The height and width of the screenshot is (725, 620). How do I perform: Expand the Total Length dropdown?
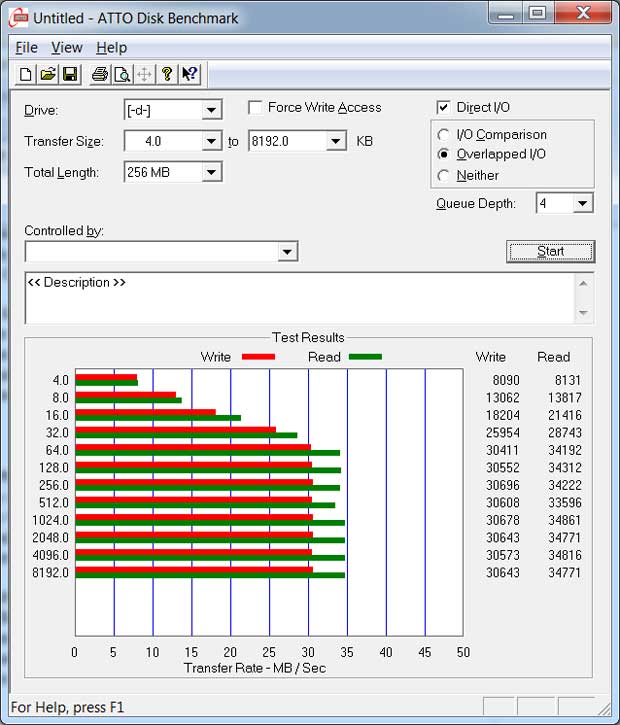pos(211,173)
